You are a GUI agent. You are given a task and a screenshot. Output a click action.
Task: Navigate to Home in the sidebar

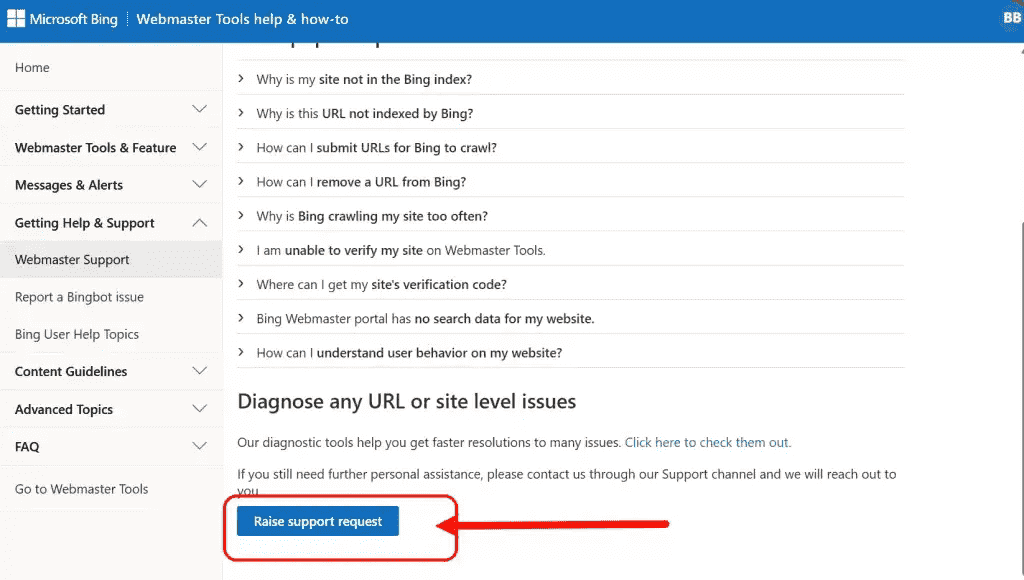[x=32, y=67]
